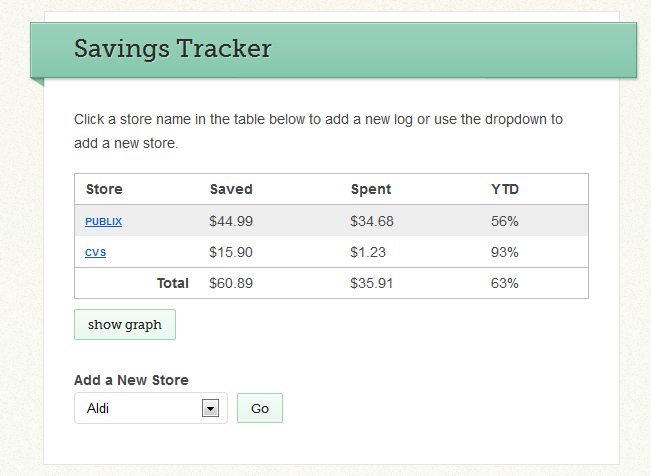Click the Total row label
This screenshot has height=476, width=651.
173,283
